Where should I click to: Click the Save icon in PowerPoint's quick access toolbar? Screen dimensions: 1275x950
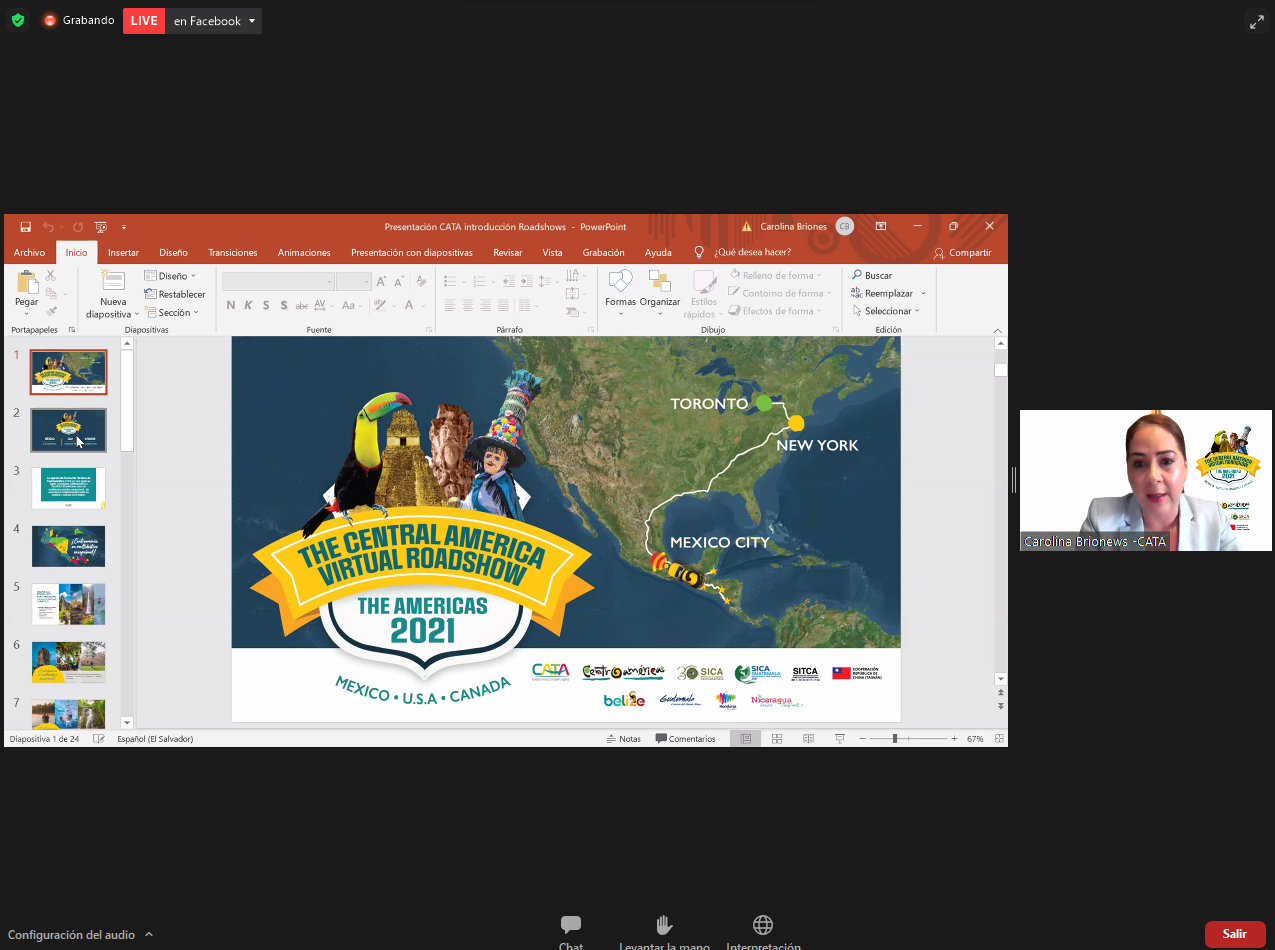coord(26,227)
